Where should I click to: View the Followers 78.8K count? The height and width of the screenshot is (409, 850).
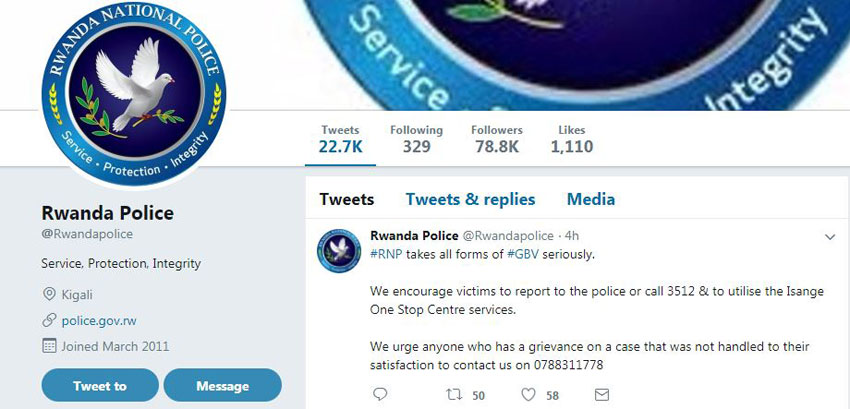point(497,139)
